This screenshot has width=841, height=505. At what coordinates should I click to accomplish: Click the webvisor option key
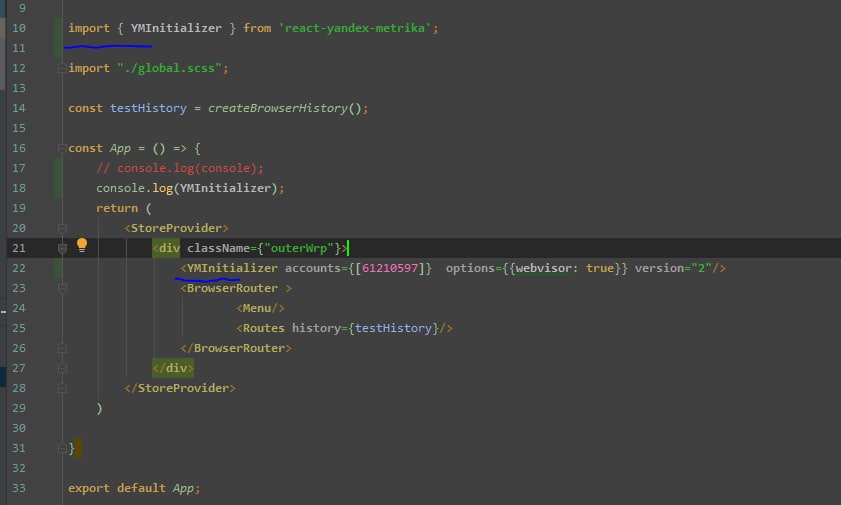point(543,268)
